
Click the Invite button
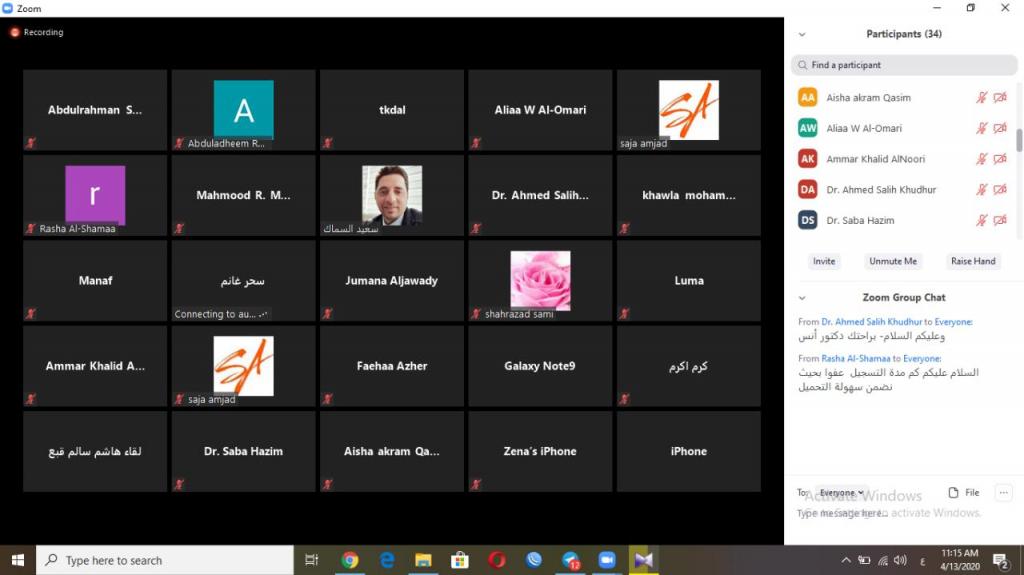click(x=824, y=261)
